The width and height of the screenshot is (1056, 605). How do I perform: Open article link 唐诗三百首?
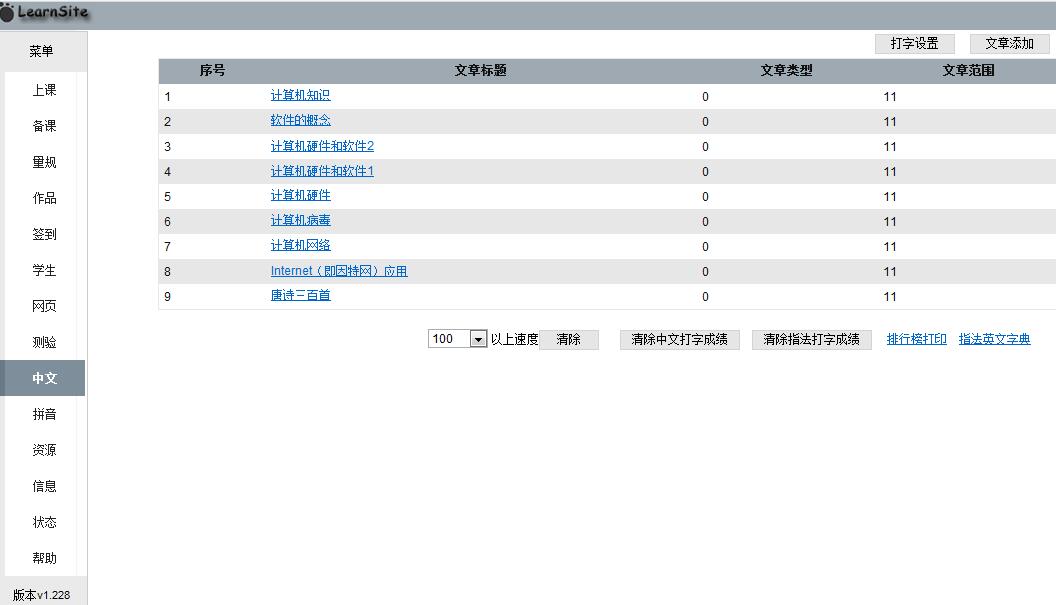click(x=300, y=295)
